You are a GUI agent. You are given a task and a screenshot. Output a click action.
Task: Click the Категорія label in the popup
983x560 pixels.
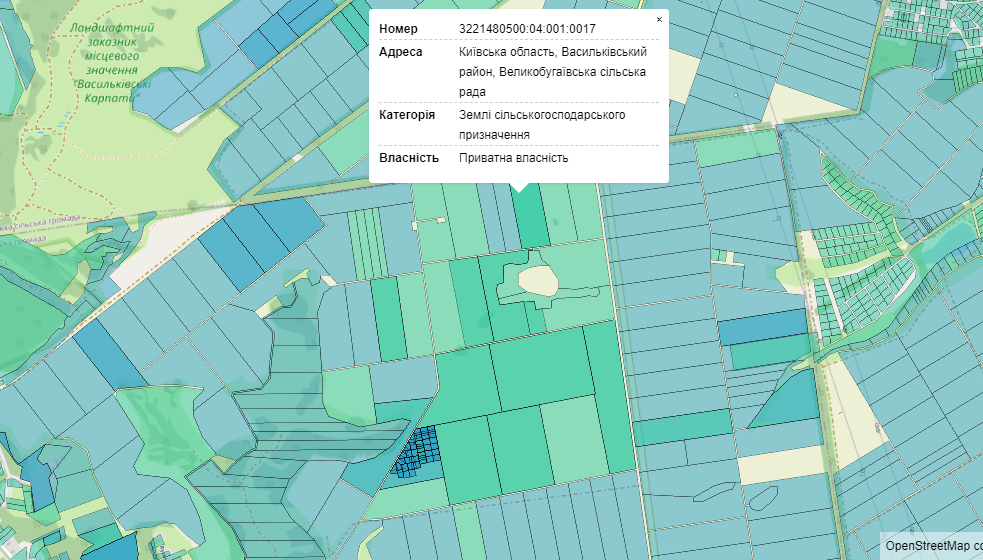pos(407,115)
